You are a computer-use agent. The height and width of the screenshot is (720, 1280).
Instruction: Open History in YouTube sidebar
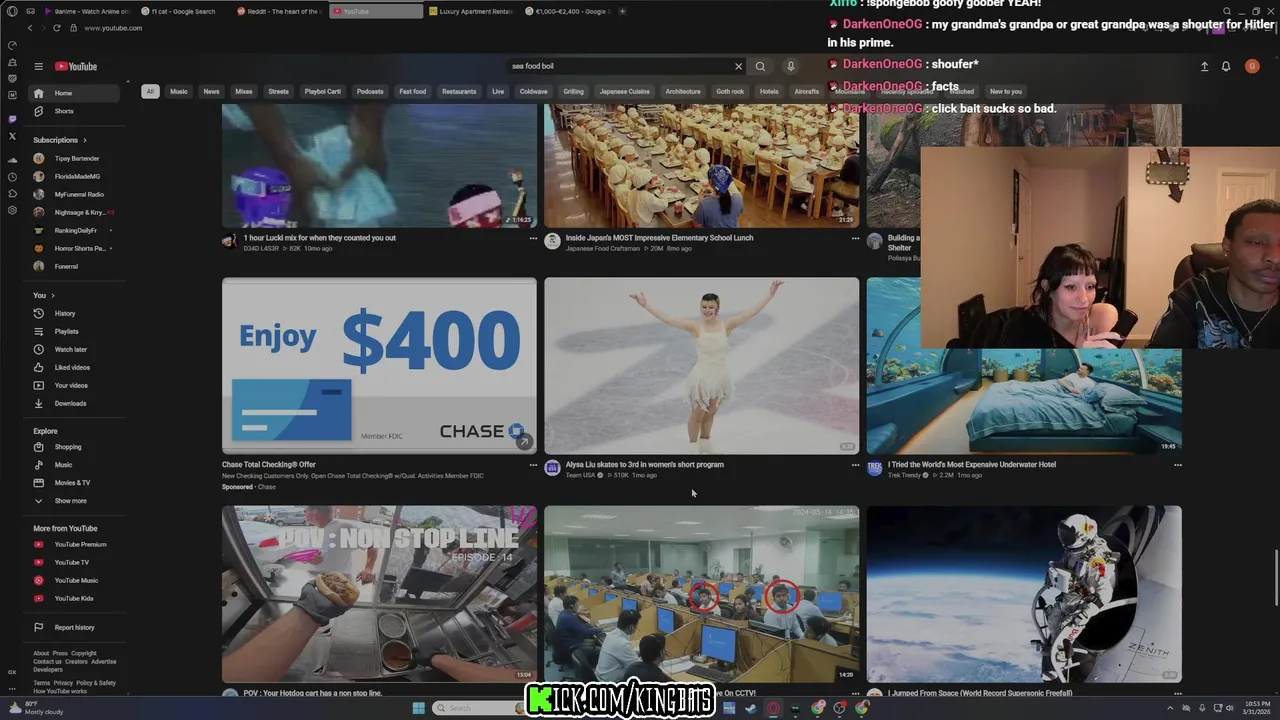(x=75, y=313)
